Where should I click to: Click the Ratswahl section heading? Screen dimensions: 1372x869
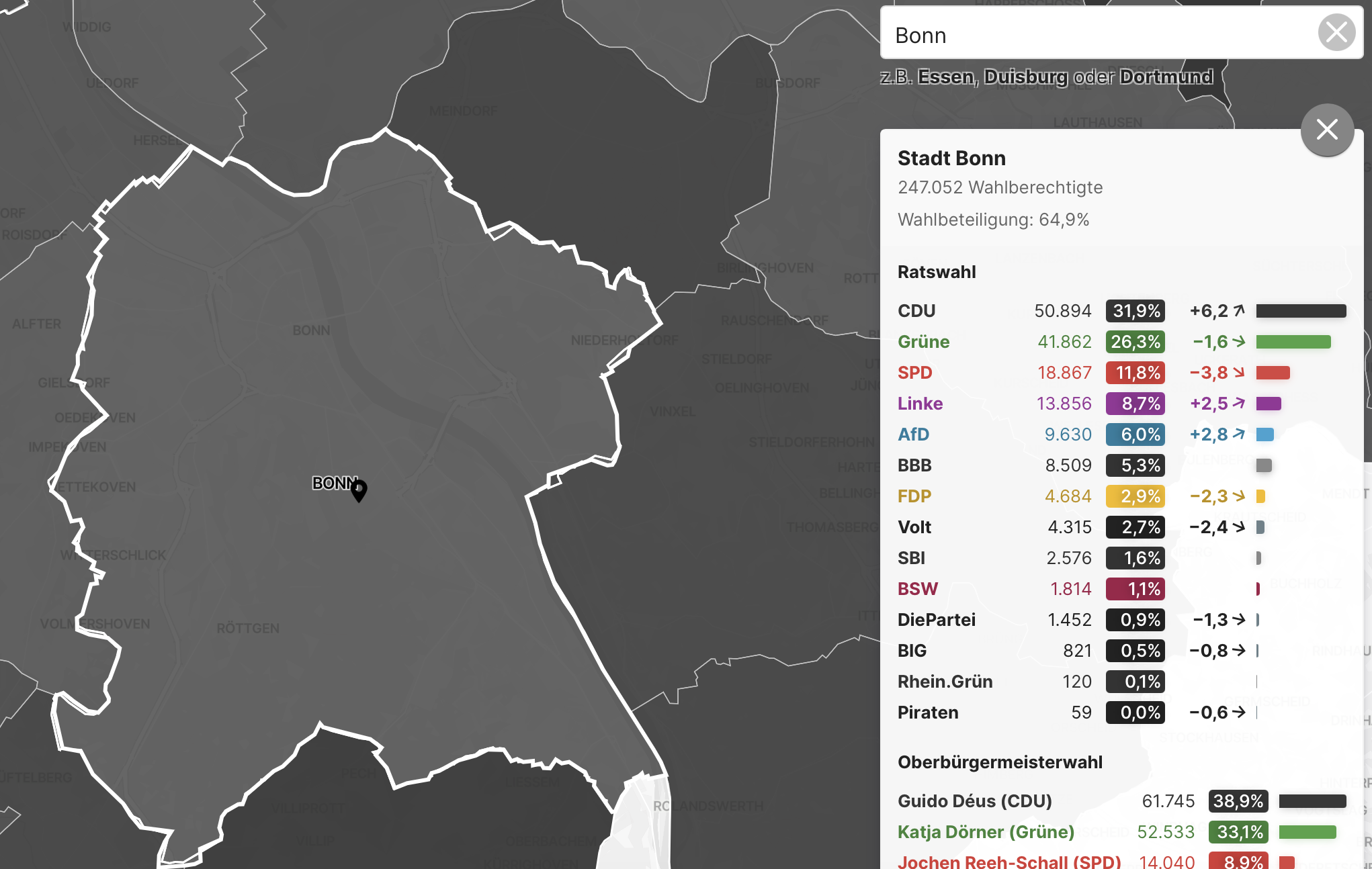tap(937, 272)
